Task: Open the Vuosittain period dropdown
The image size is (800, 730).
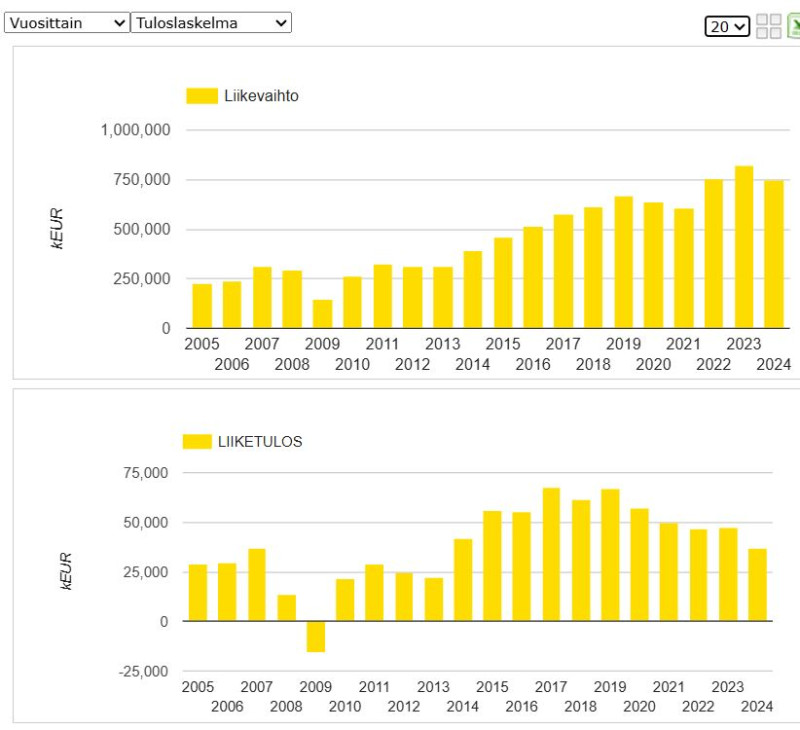Action: (x=67, y=23)
